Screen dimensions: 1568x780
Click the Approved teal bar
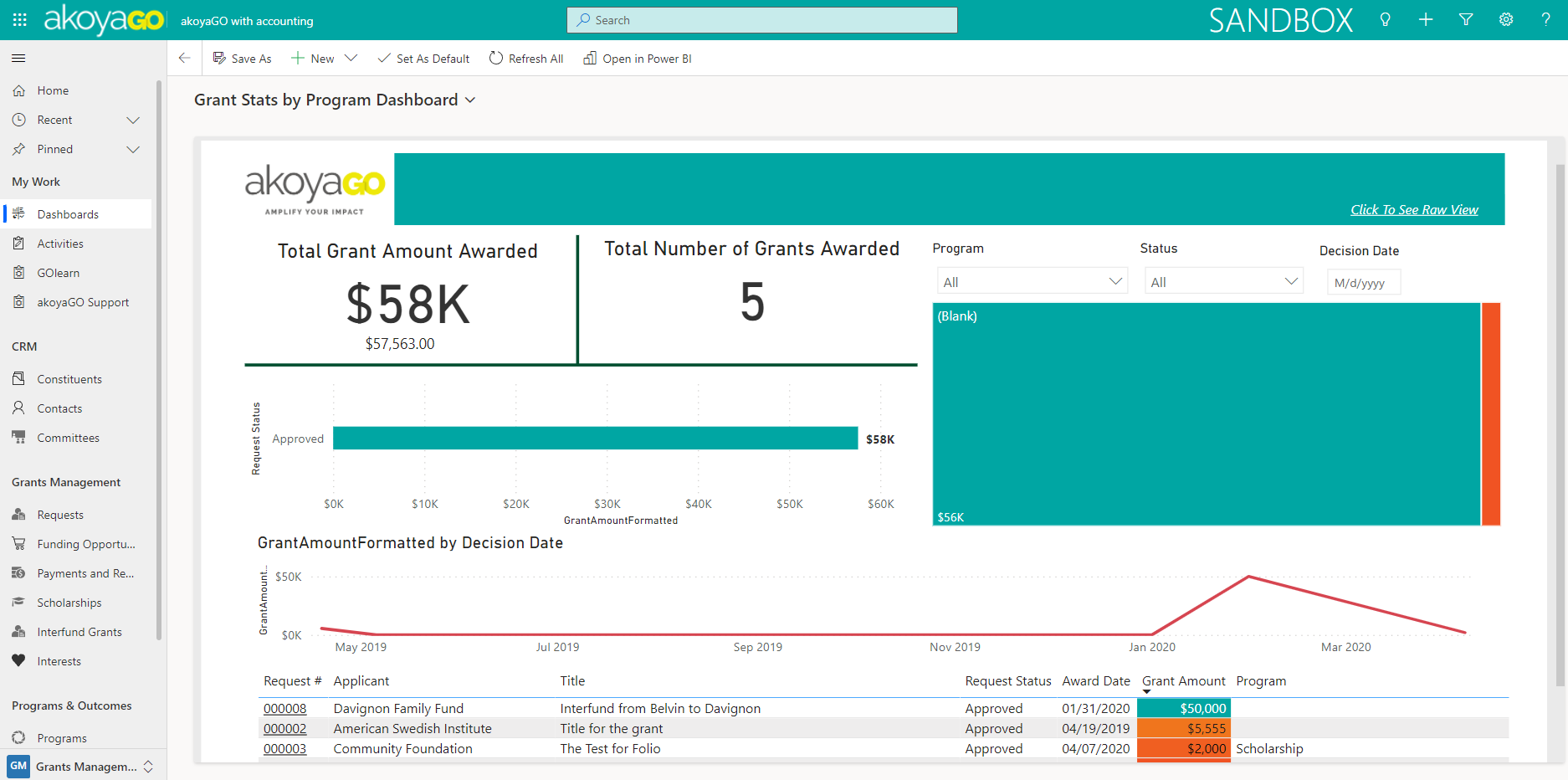tap(595, 438)
